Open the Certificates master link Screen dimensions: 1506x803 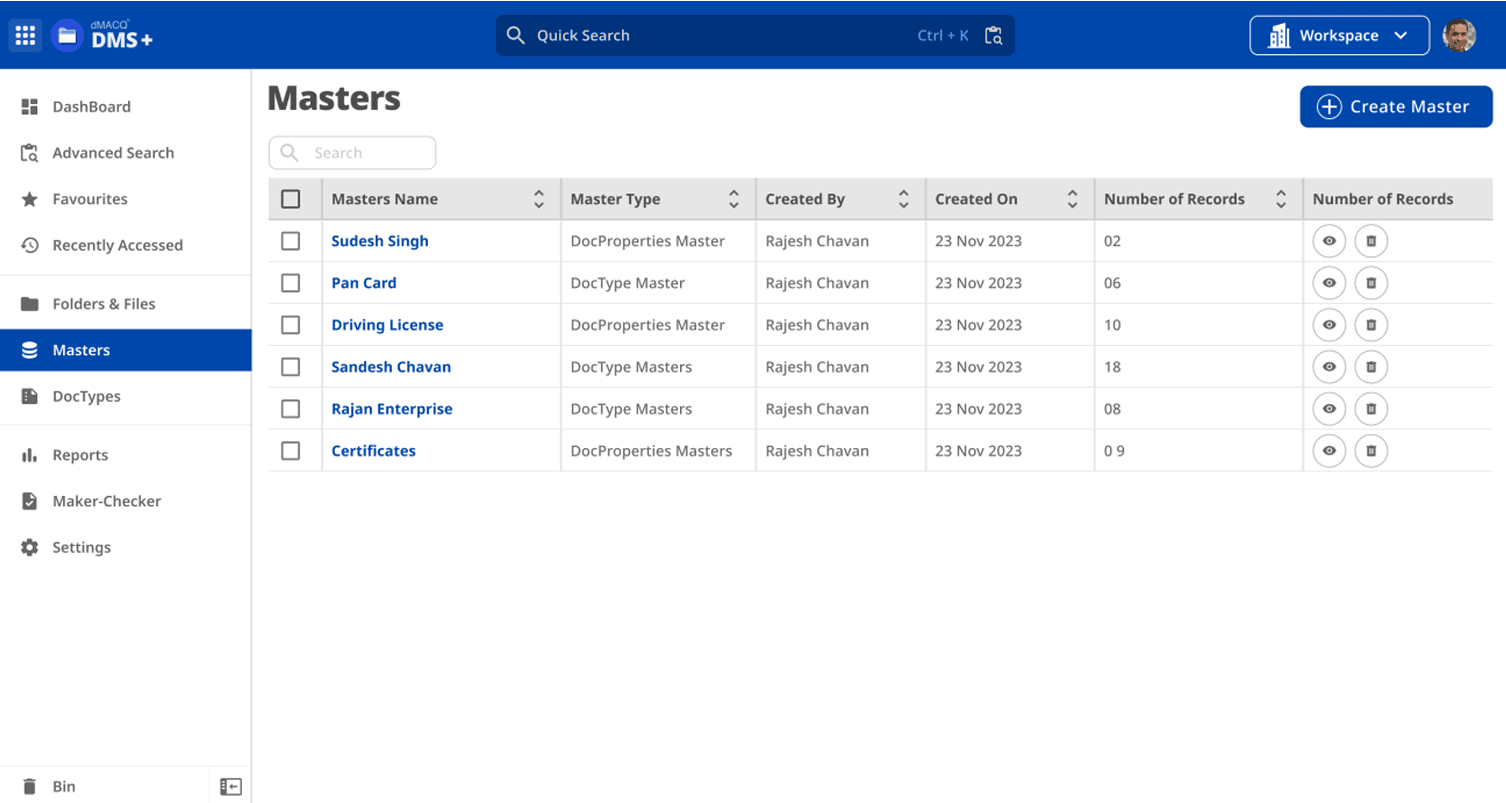pyautogui.click(x=374, y=451)
